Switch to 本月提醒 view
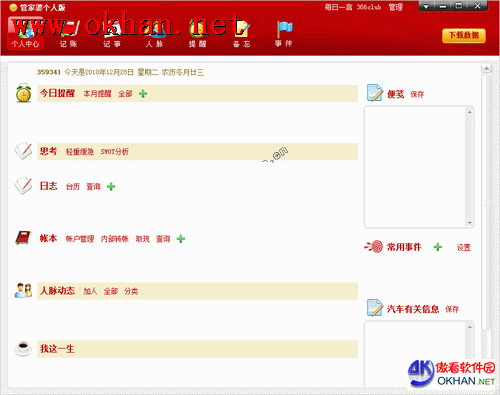Screen dimensions: 500x395 tap(97, 94)
